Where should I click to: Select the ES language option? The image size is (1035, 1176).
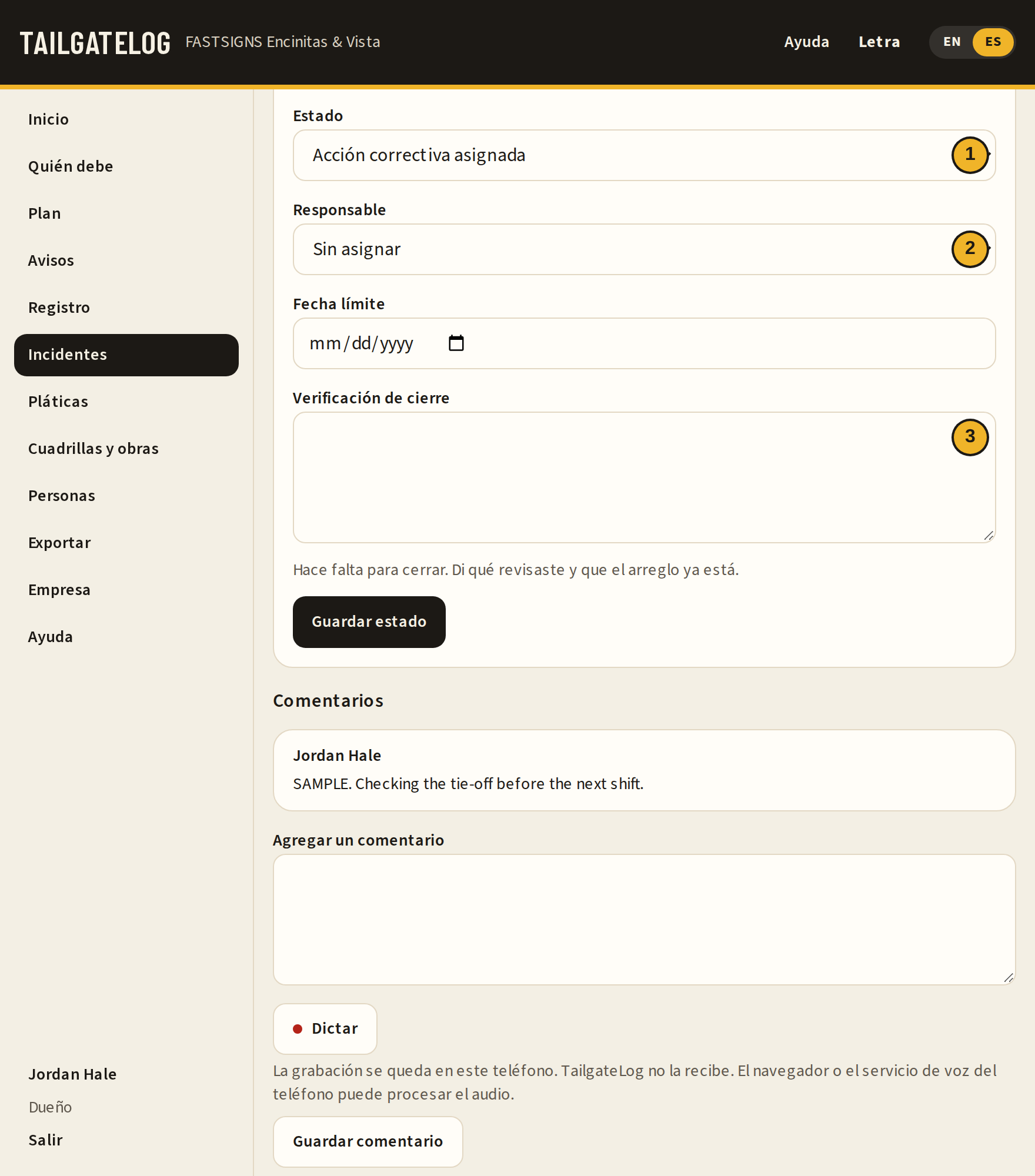(x=993, y=42)
